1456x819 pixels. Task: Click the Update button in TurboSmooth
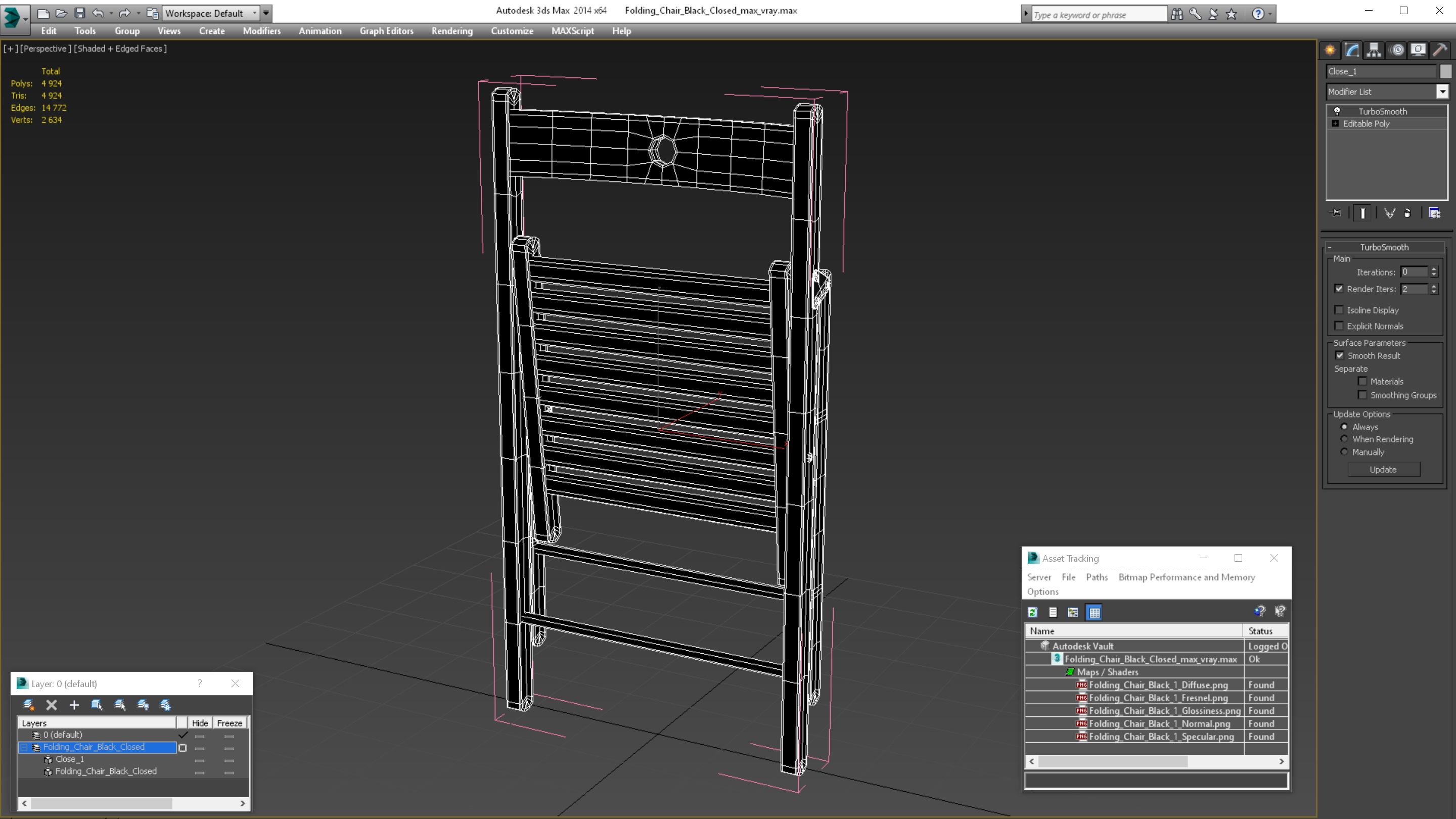click(x=1384, y=469)
